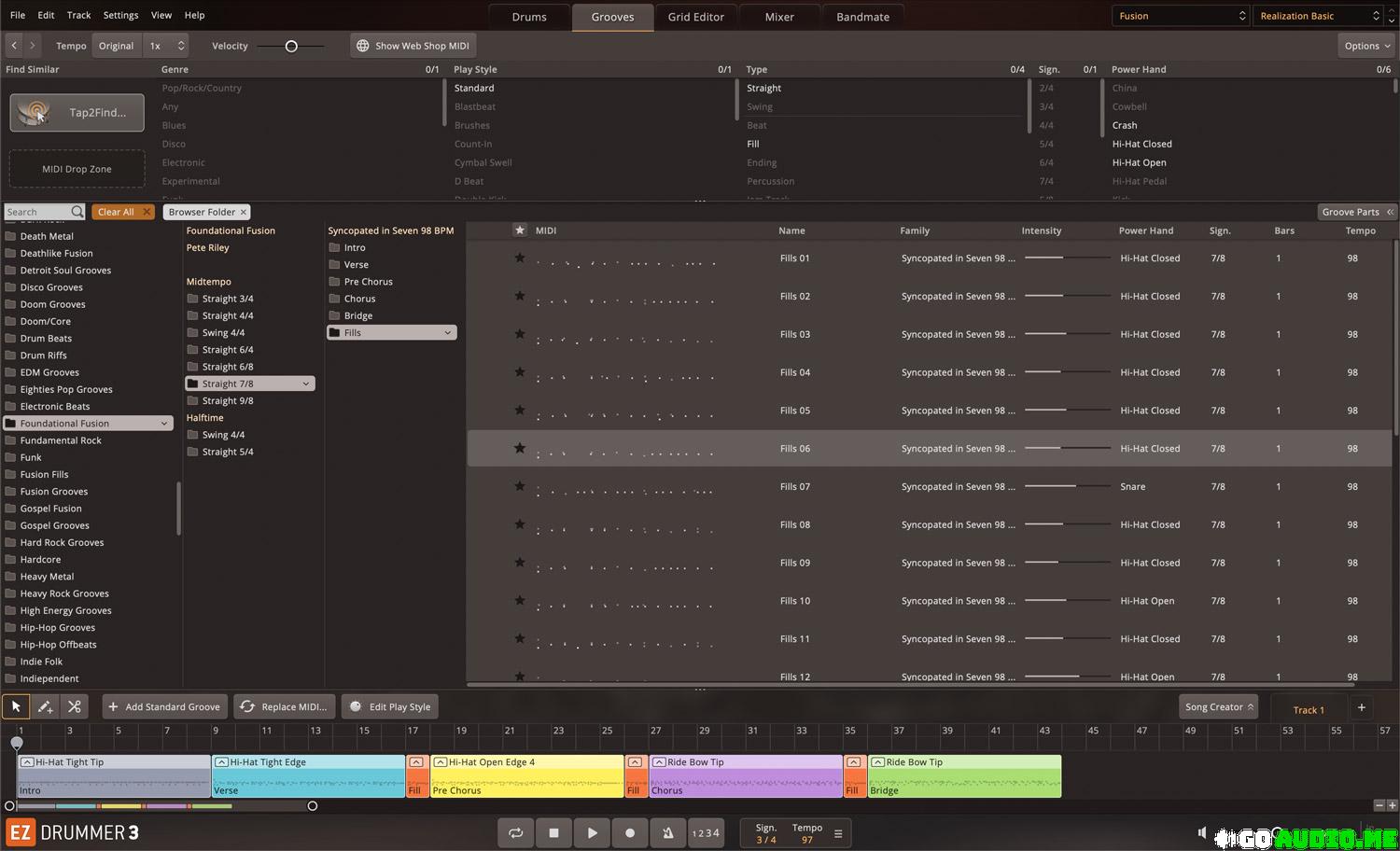
Task: Open Straight 7/8 folder dropdown arrow
Action: click(305, 384)
